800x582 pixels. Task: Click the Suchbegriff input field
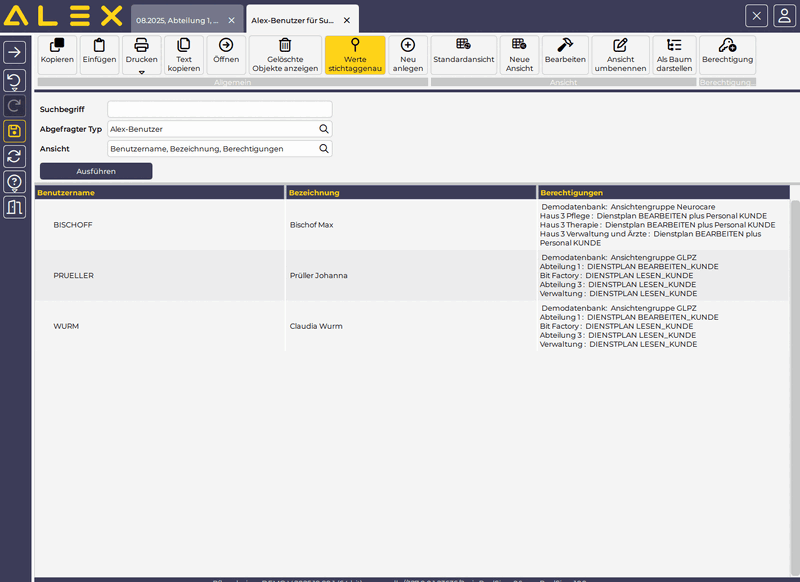(220, 109)
